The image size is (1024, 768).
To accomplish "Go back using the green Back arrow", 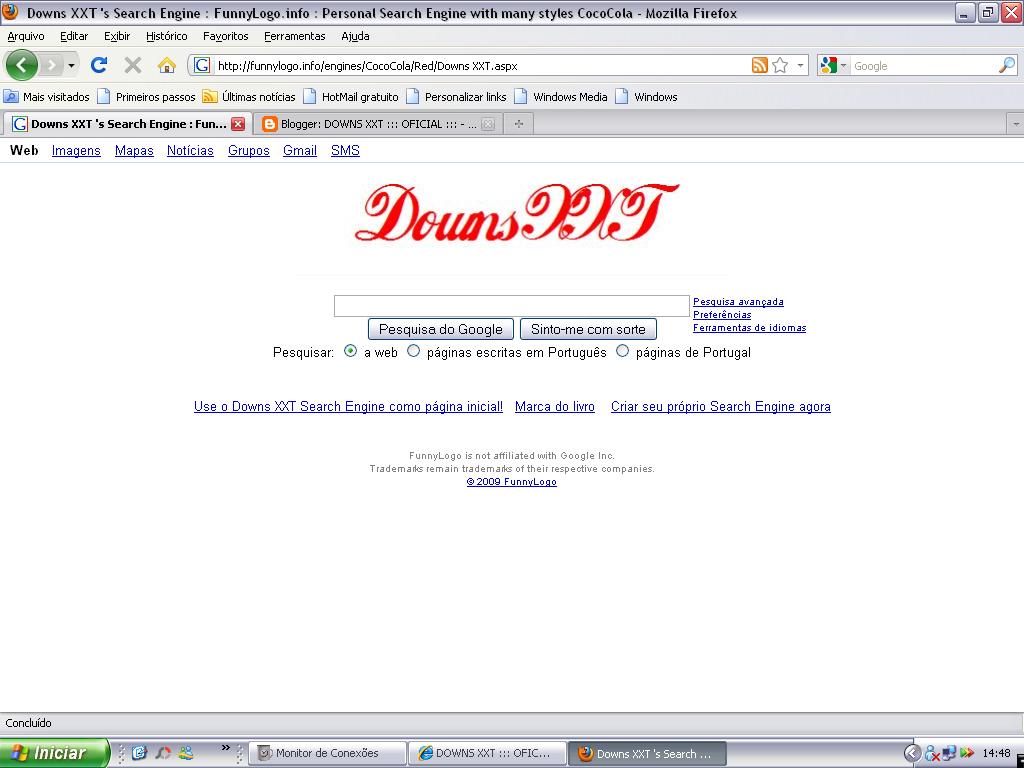I will pos(22,65).
